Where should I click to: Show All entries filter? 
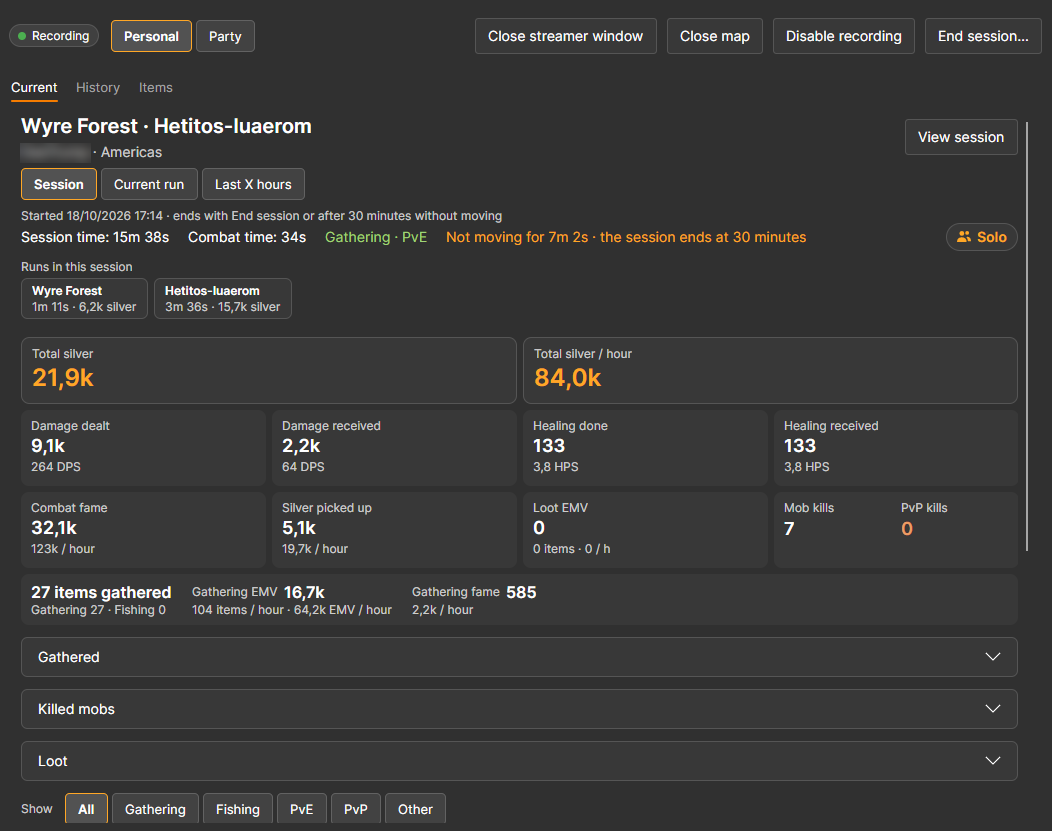(x=86, y=809)
